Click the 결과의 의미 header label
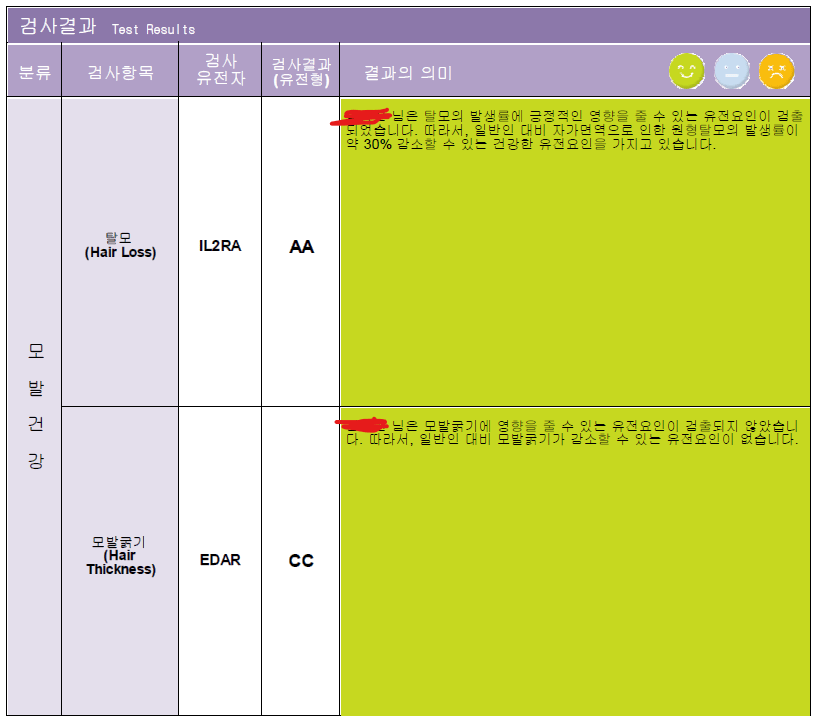The image size is (817, 719). [407, 72]
